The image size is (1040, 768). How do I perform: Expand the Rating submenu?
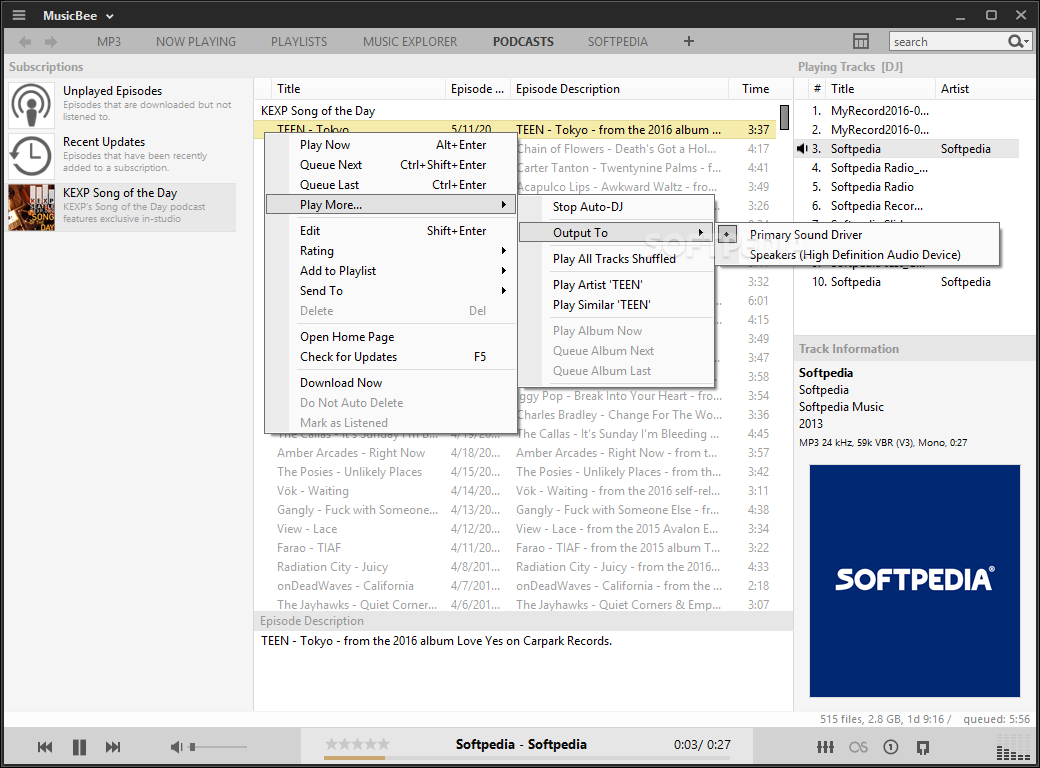point(391,251)
